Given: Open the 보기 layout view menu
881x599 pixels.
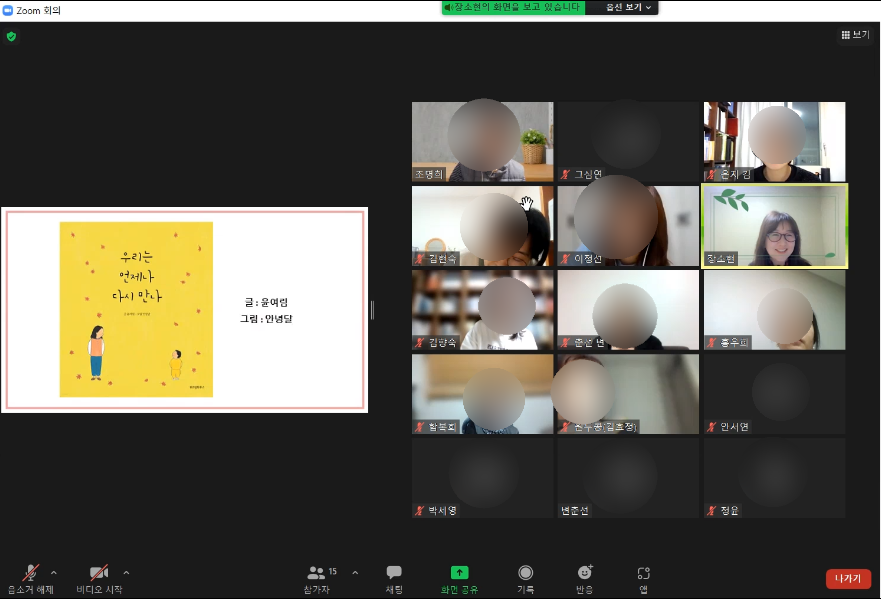Looking at the screenshot, I should pos(854,35).
